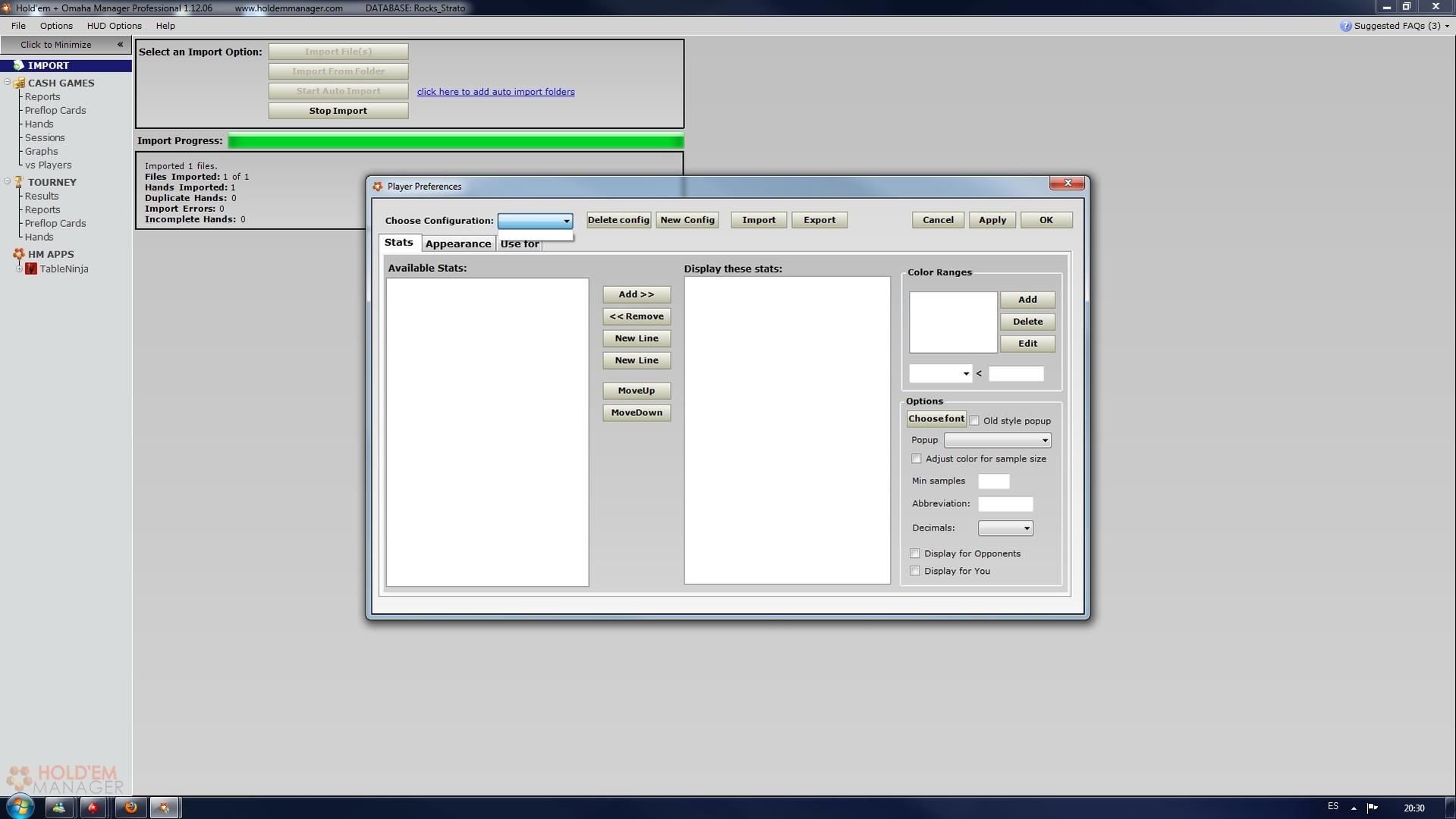Collapse the Cash Games tree node
The width and height of the screenshot is (1456, 819).
[x=7, y=83]
